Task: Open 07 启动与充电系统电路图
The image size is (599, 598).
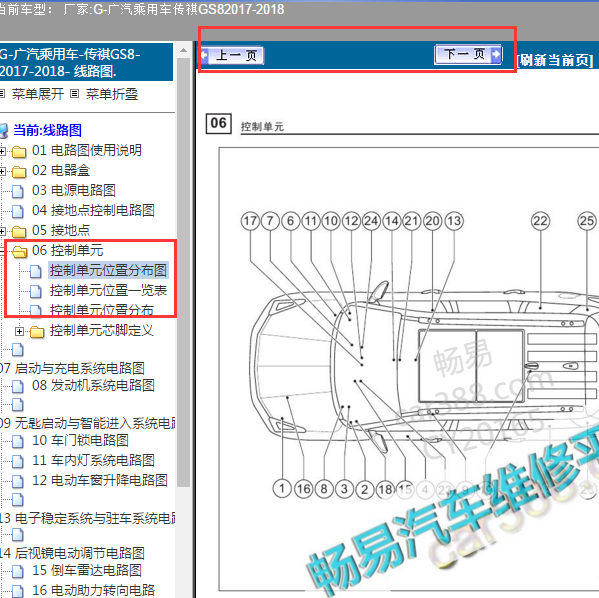Action: click(x=72, y=368)
